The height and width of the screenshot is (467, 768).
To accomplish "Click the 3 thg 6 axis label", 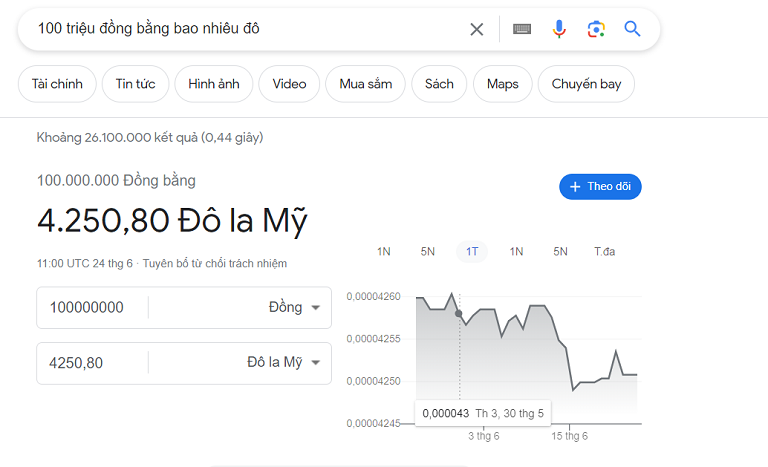I will 483,436.
